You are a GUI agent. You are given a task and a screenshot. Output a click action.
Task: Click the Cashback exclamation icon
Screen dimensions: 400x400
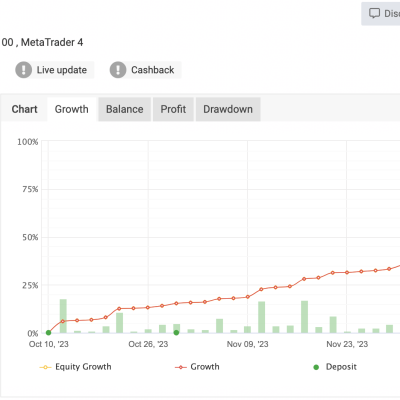(x=118, y=70)
